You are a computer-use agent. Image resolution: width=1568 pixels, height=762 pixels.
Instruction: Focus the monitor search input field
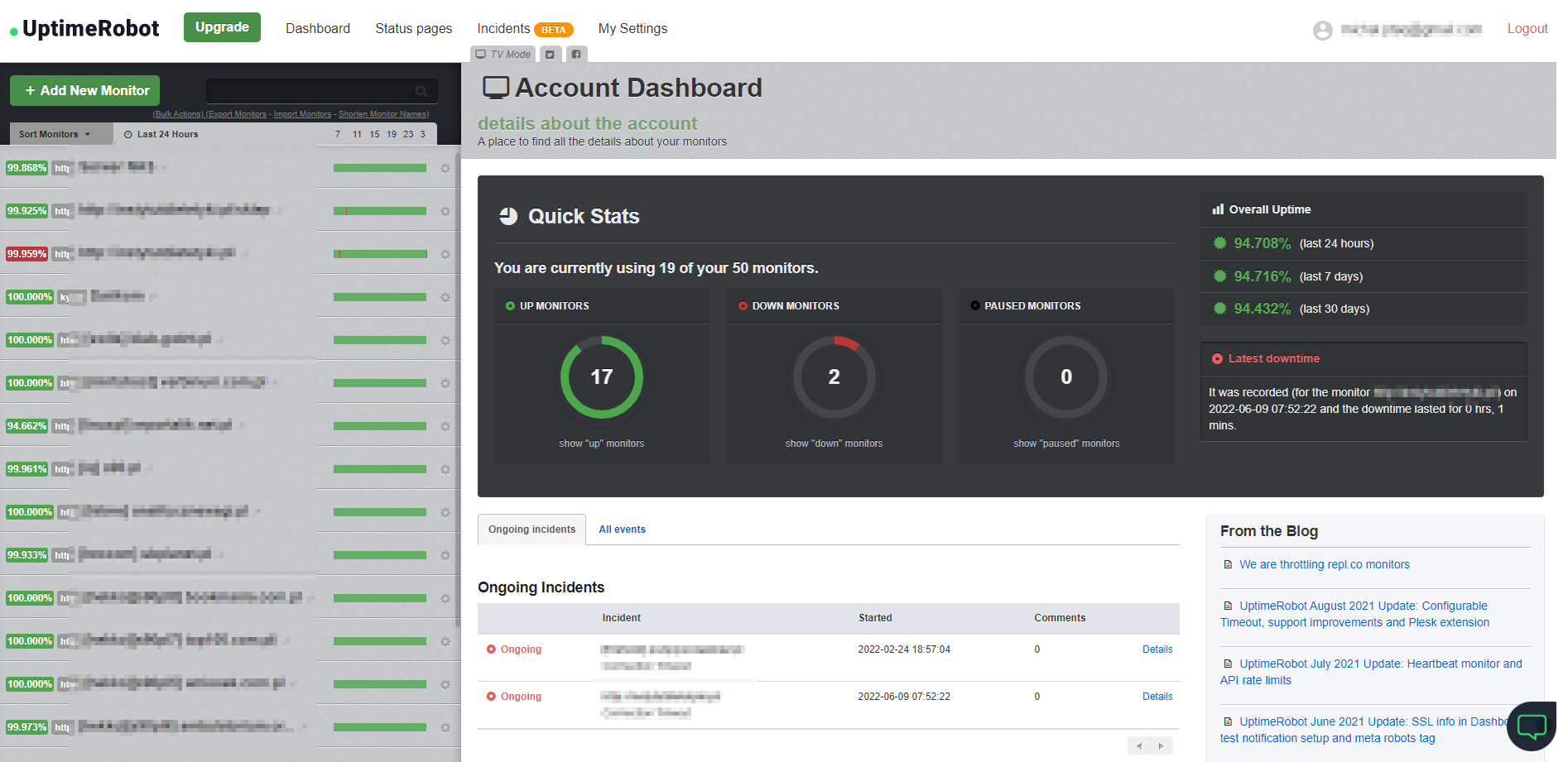(322, 91)
